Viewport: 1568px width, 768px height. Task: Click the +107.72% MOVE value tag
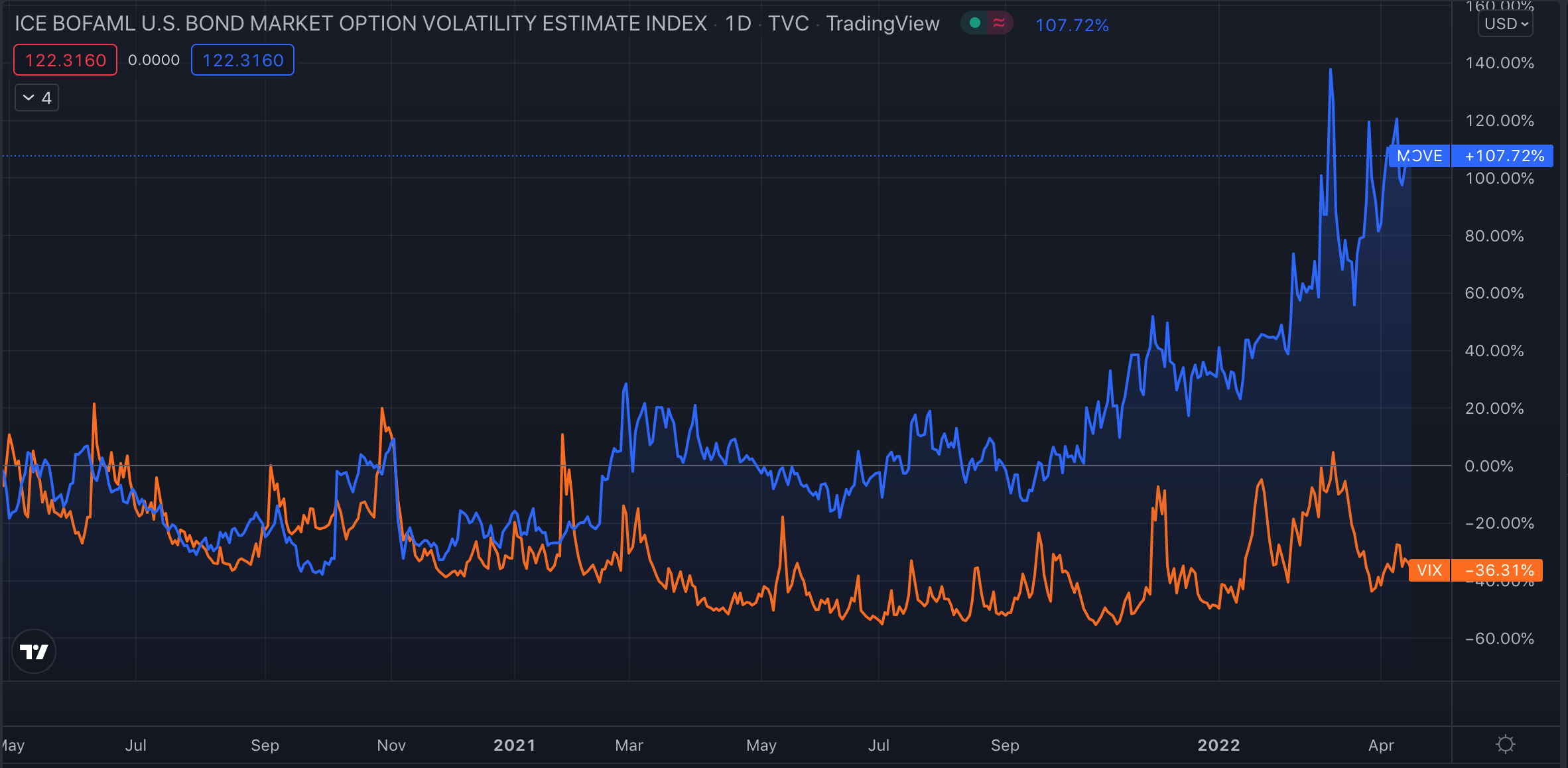click(x=1504, y=156)
